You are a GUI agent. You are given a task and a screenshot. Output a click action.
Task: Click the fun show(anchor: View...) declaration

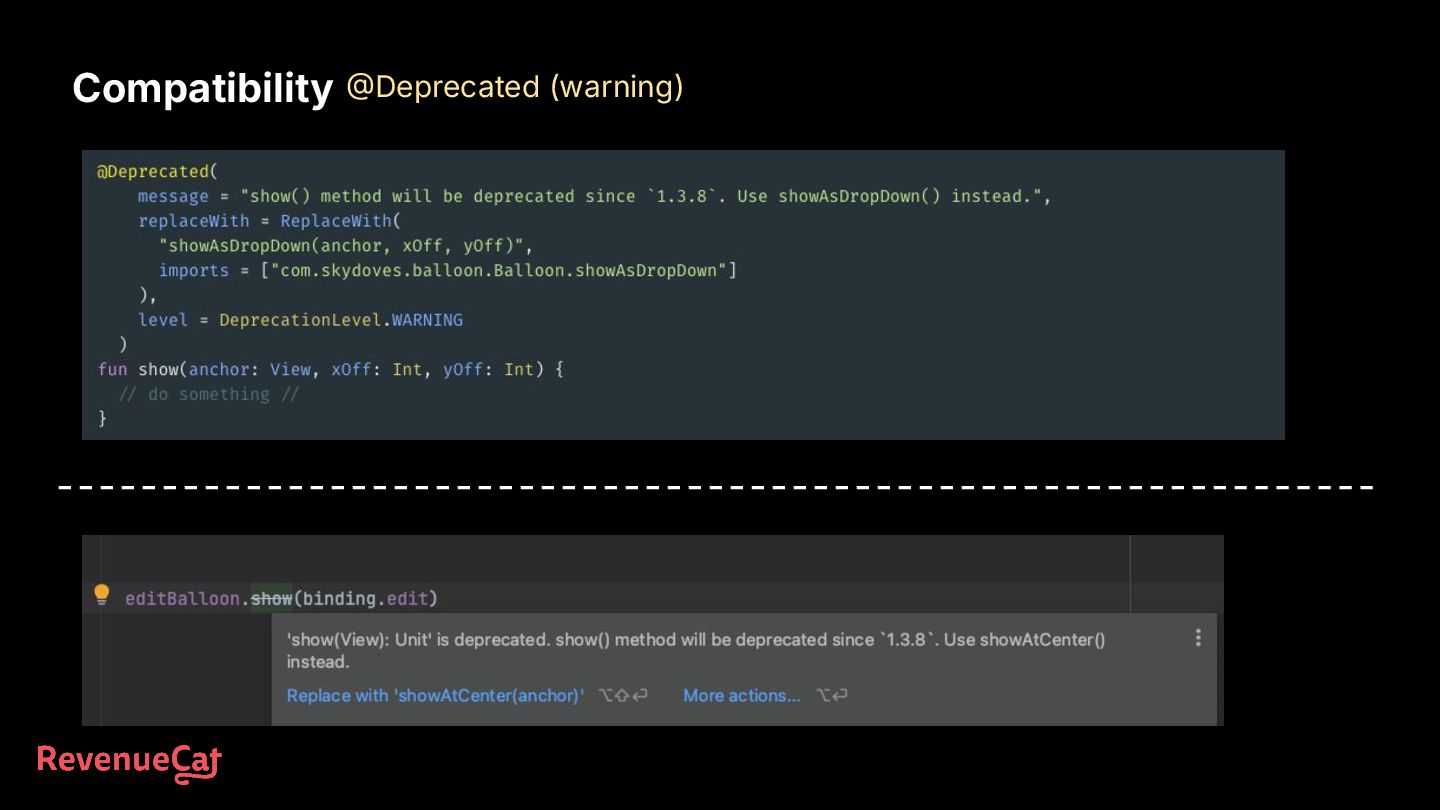pos(331,370)
